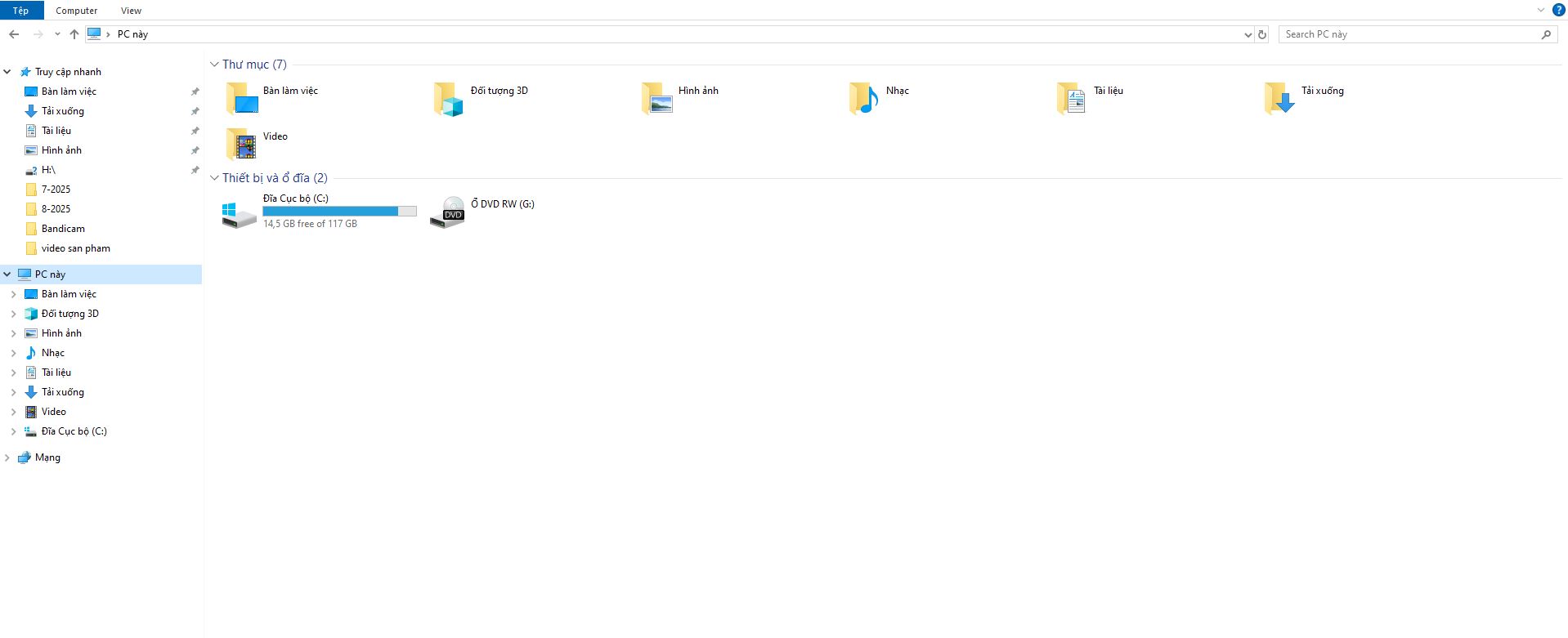Viewport: 1568px width, 638px height.
Task: Click the Help question mark icon
Action: click(x=1558, y=11)
